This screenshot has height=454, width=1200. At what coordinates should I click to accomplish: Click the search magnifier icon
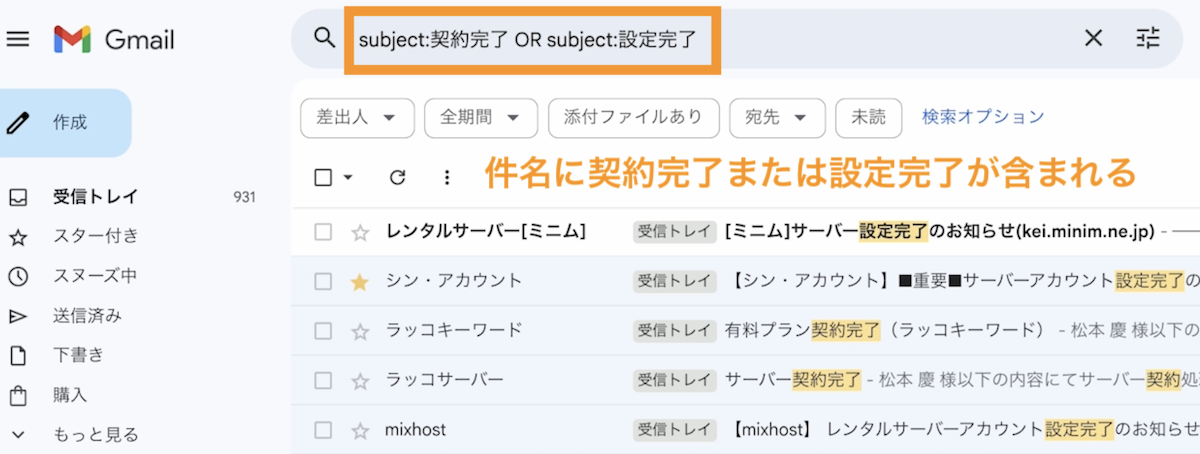[324, 38]
